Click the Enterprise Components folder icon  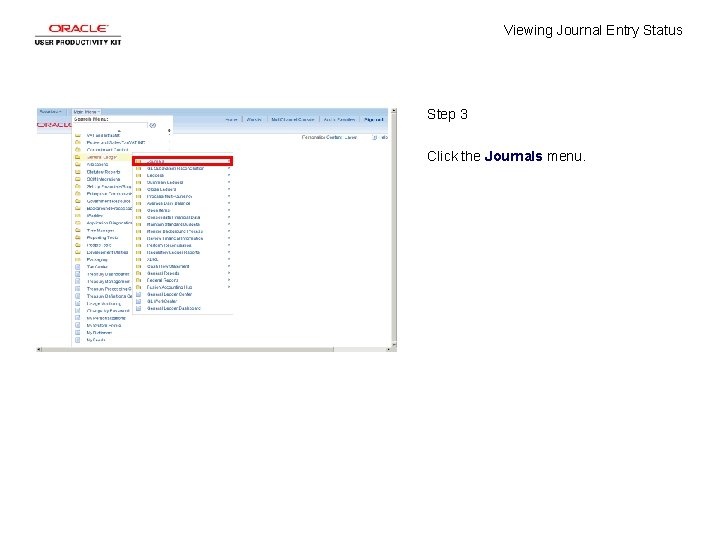(x=78, y=194)
